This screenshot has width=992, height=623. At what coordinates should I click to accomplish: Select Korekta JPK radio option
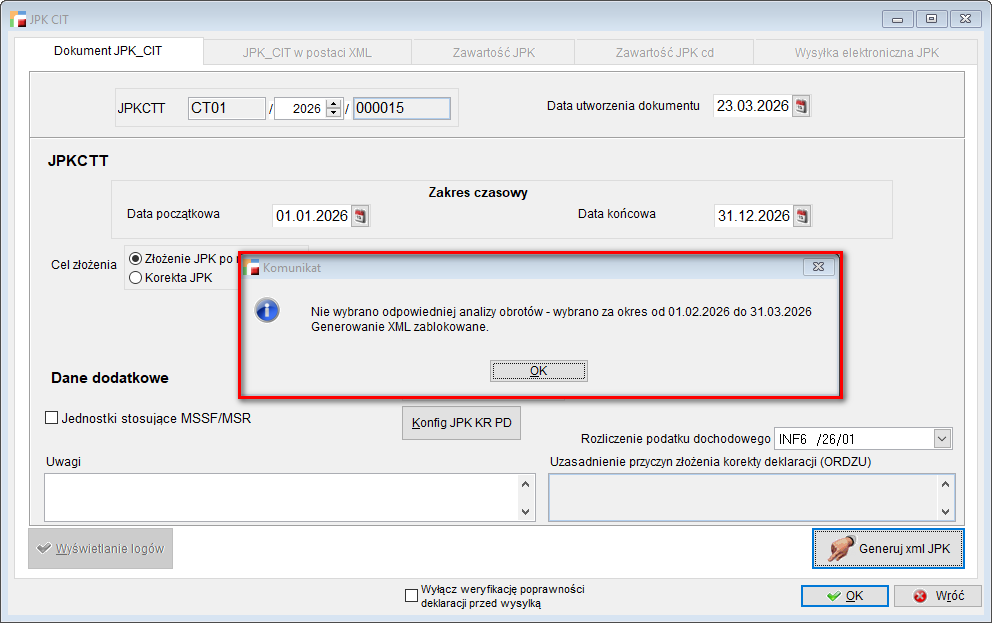click(136, 279)
